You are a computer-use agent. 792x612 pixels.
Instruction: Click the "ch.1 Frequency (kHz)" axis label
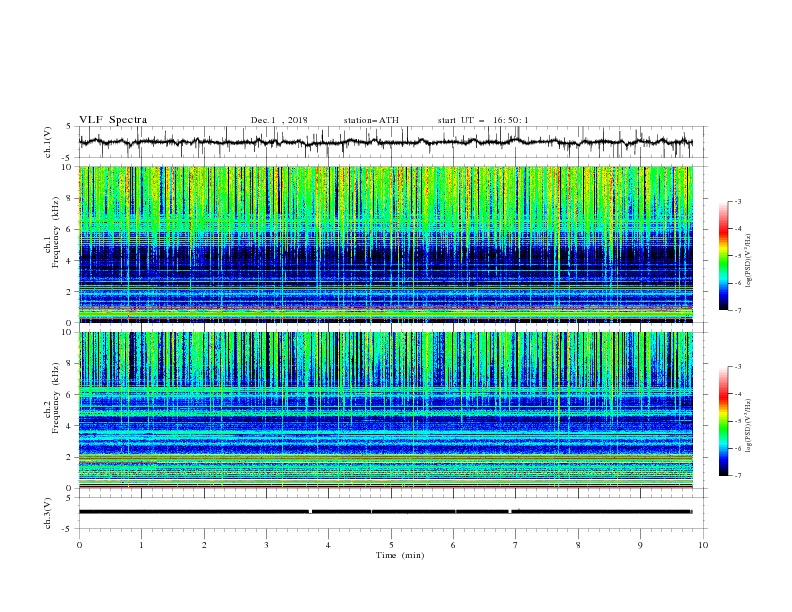52,232
